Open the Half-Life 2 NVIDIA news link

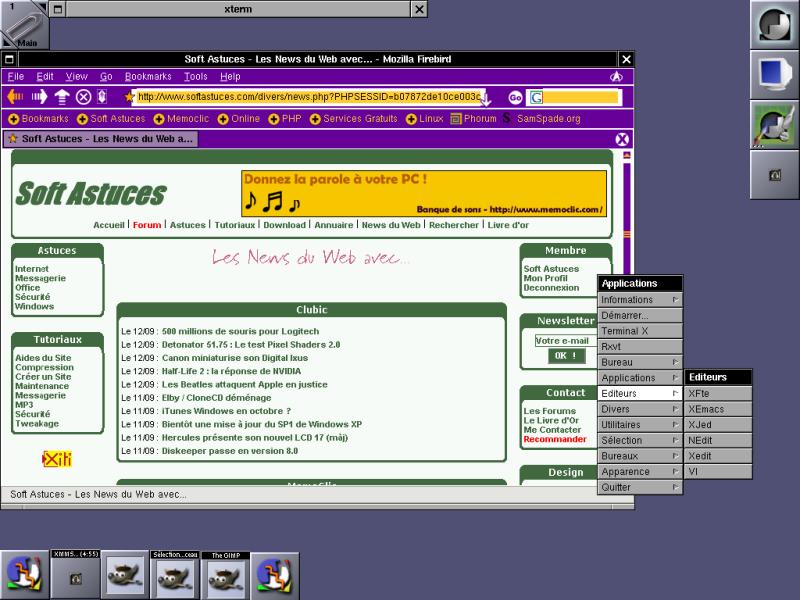pyautogui.click(x=231, y=371)
